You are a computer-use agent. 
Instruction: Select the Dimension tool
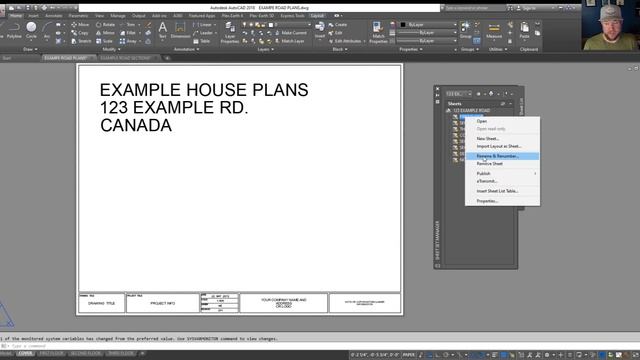[180, 31]
